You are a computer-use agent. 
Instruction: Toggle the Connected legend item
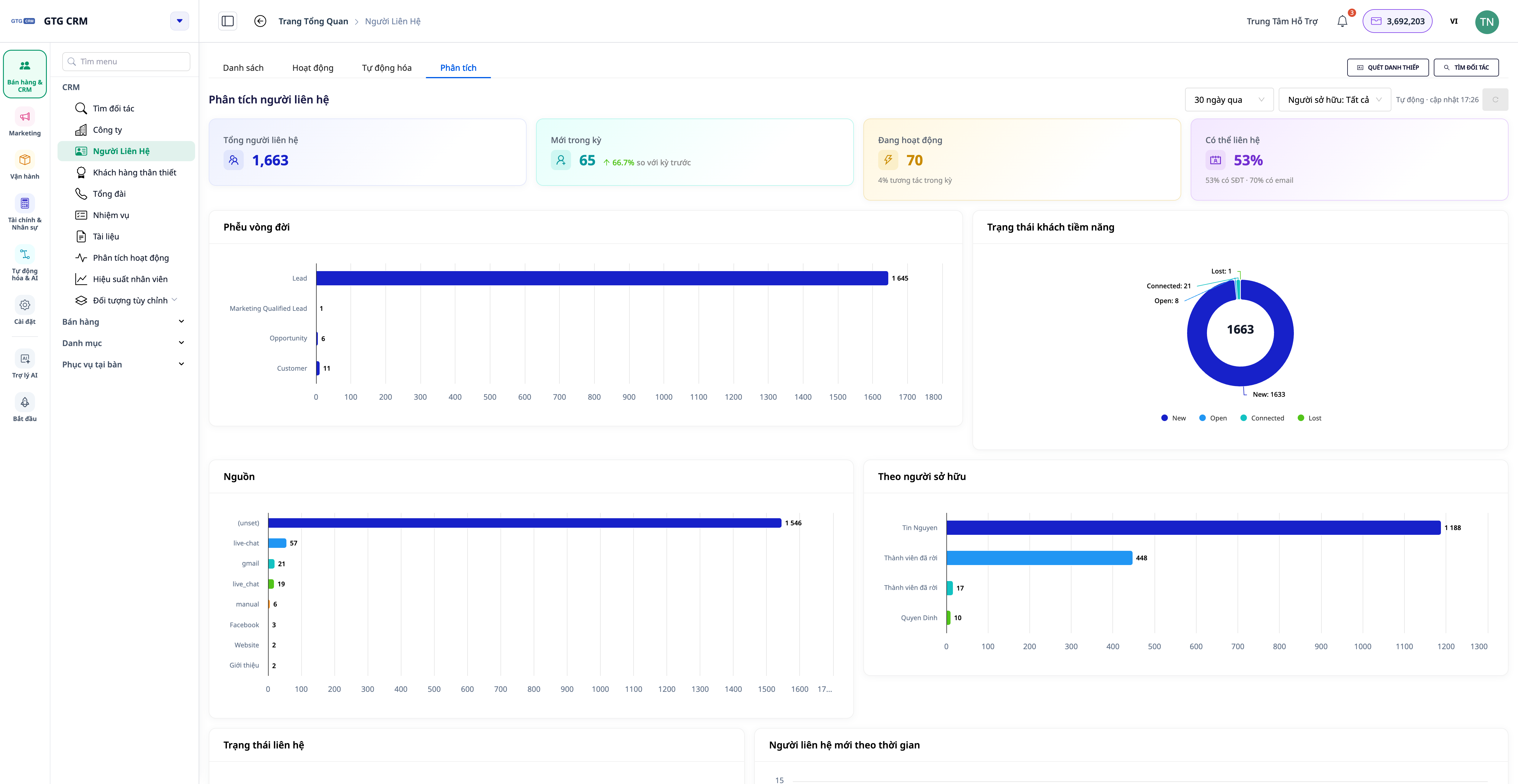pyautogui.click(x=1262, y=418)
